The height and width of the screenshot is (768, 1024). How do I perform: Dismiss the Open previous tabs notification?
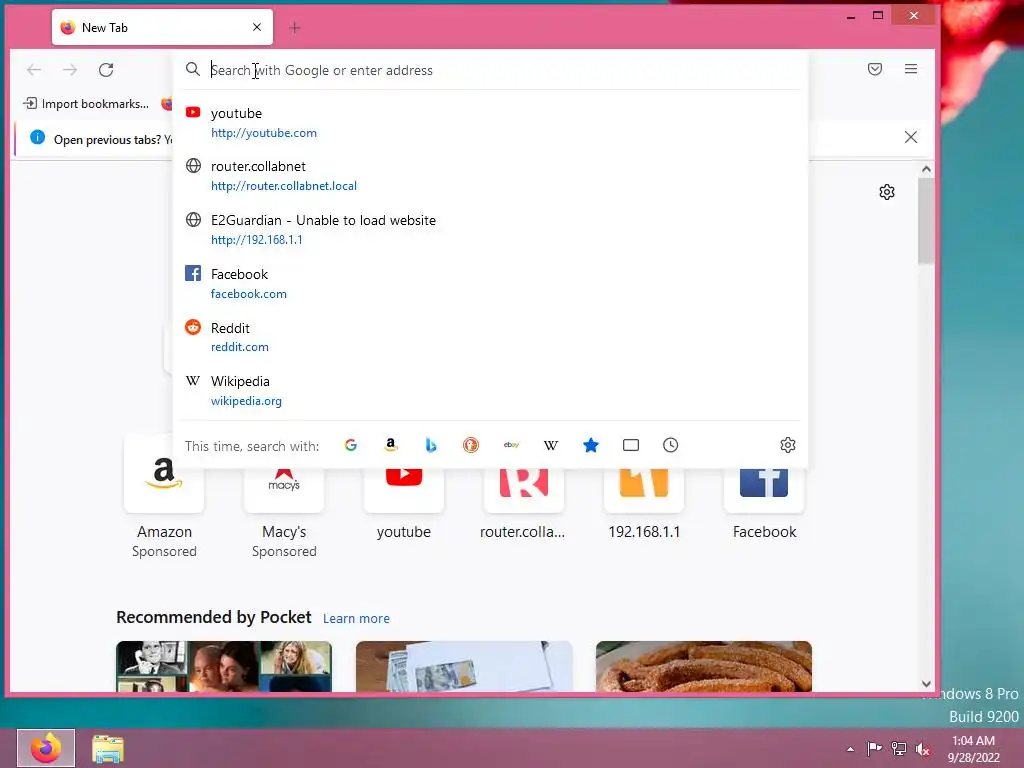(x=911, y=137)
